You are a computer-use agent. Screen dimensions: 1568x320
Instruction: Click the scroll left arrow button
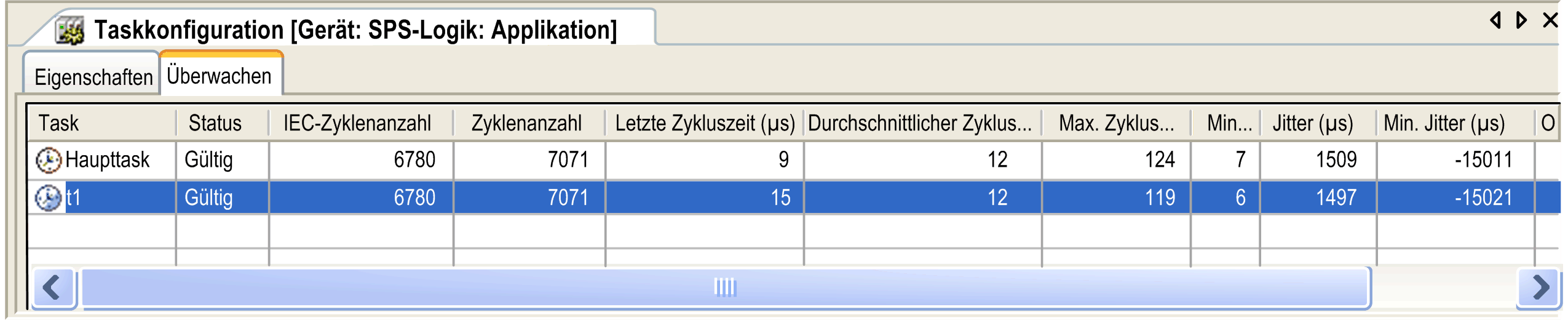53,287
